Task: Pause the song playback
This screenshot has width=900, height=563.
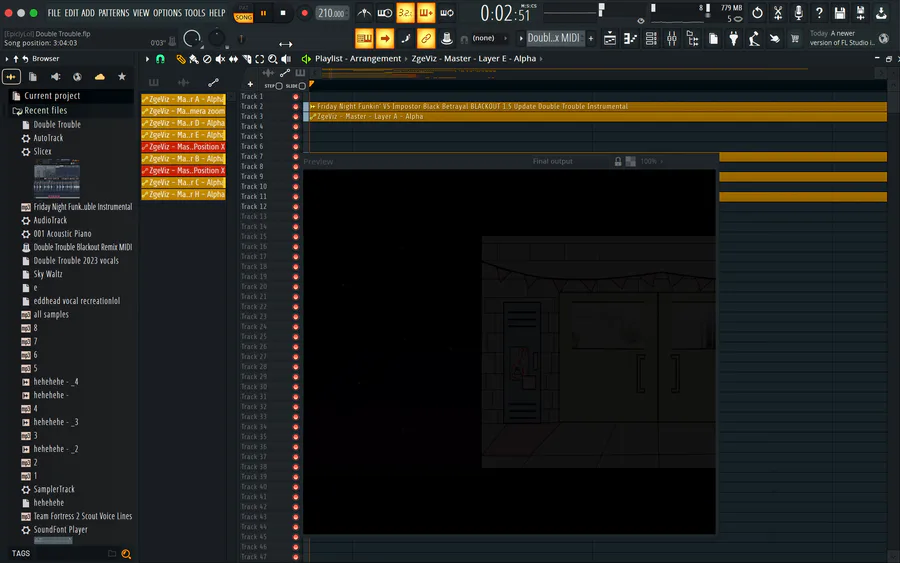Action: 263,13
